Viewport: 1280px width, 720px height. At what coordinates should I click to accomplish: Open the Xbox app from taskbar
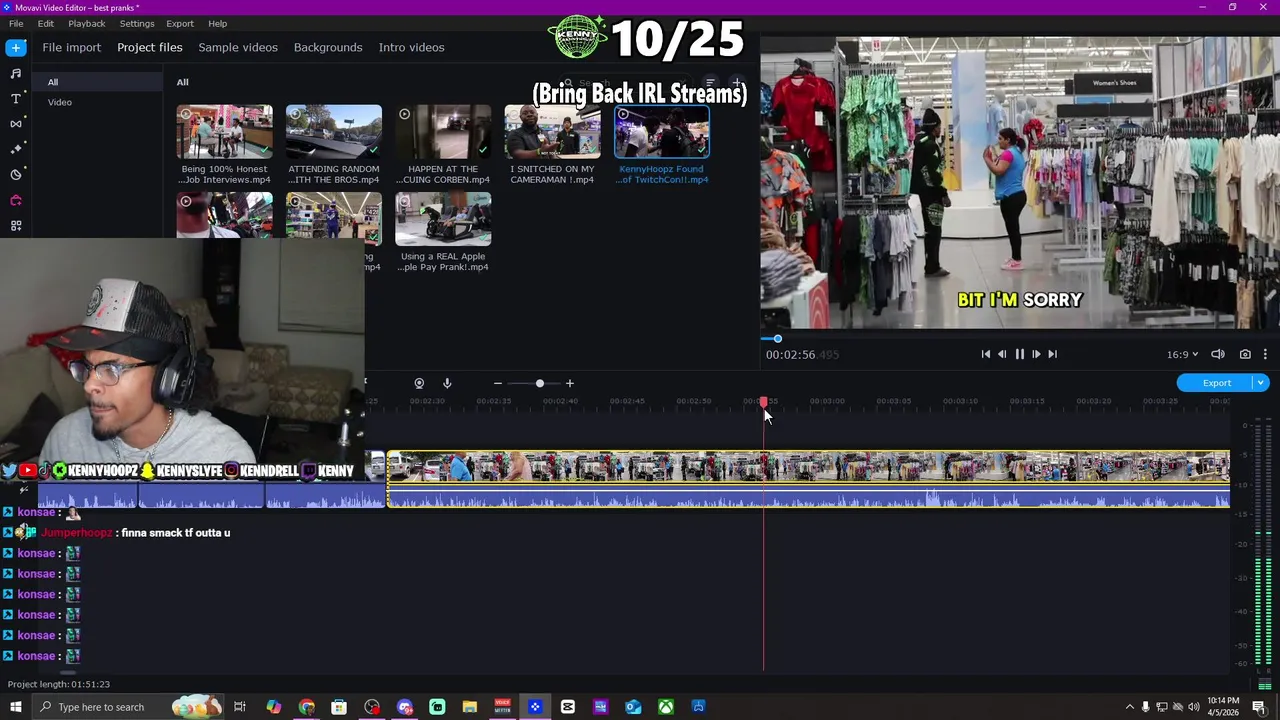[665, 707]
